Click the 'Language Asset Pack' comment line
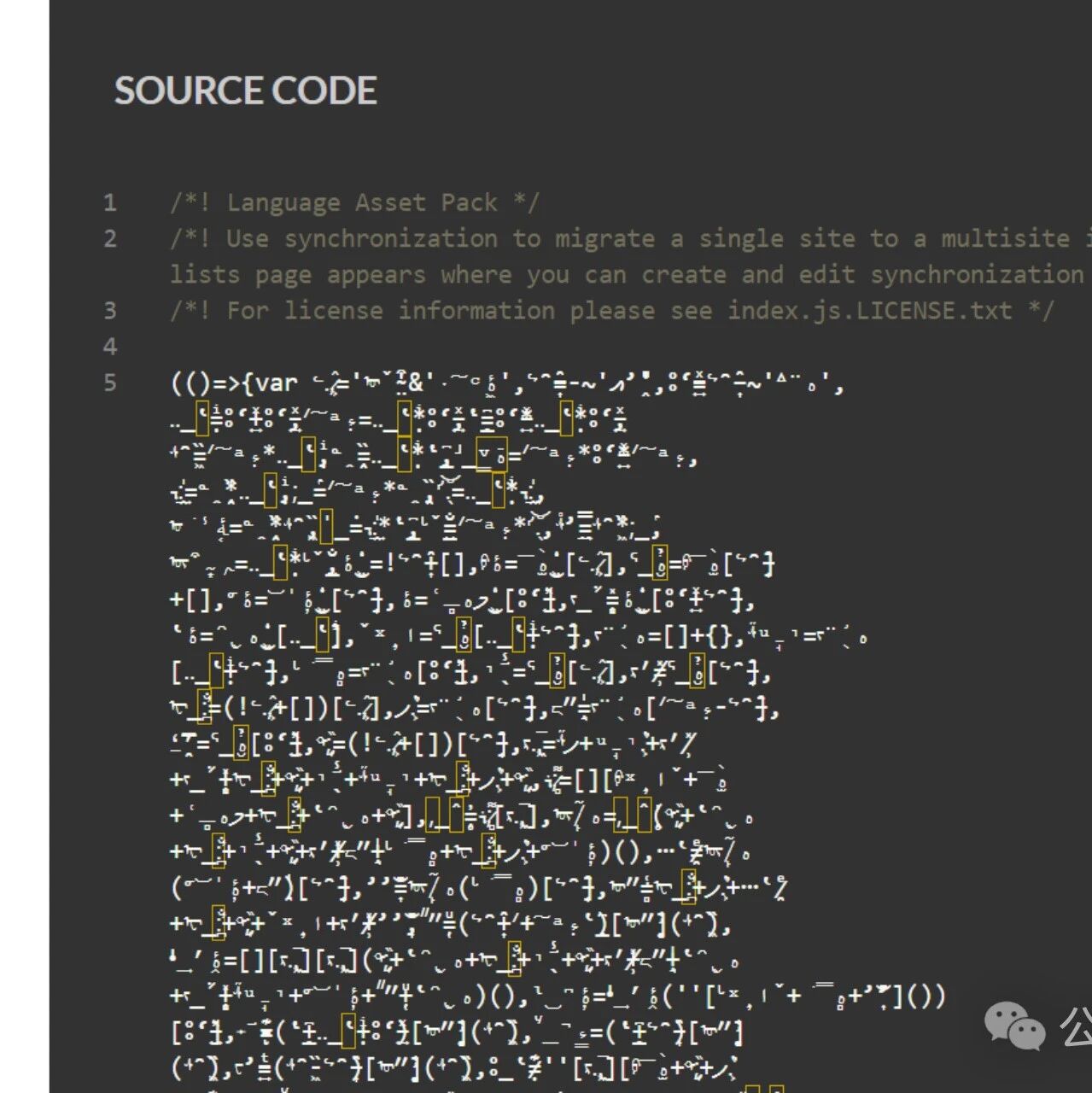The height and width of the screenshot is (1093, 1092). [x=355, y=203]
